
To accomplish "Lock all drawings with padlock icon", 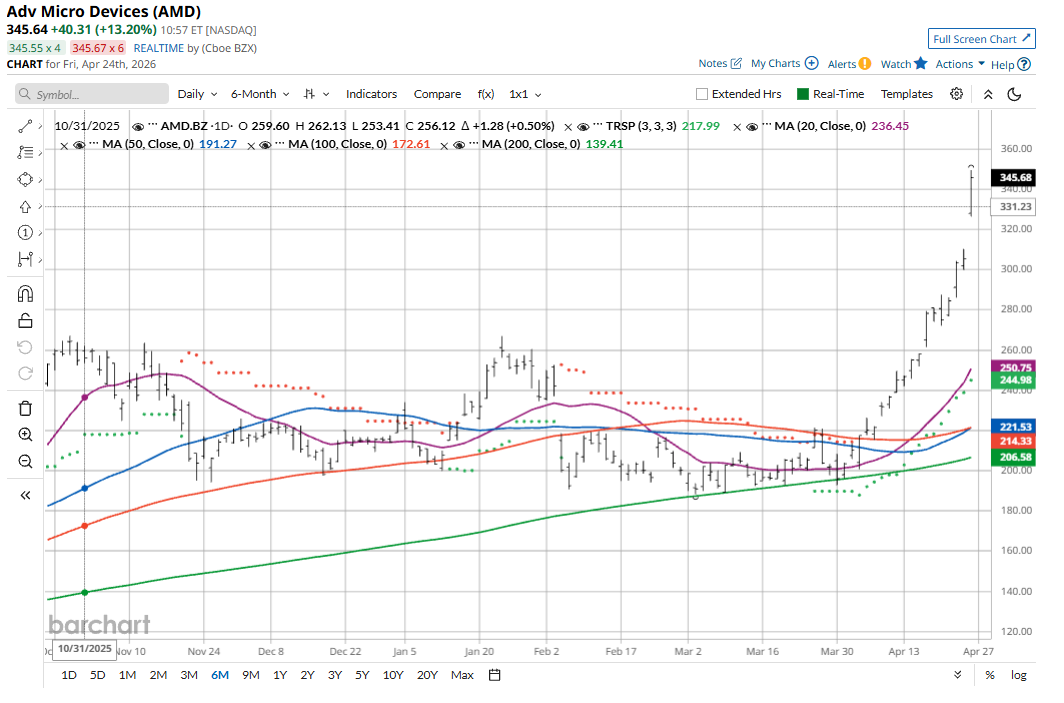I will (x=25, y=320).
